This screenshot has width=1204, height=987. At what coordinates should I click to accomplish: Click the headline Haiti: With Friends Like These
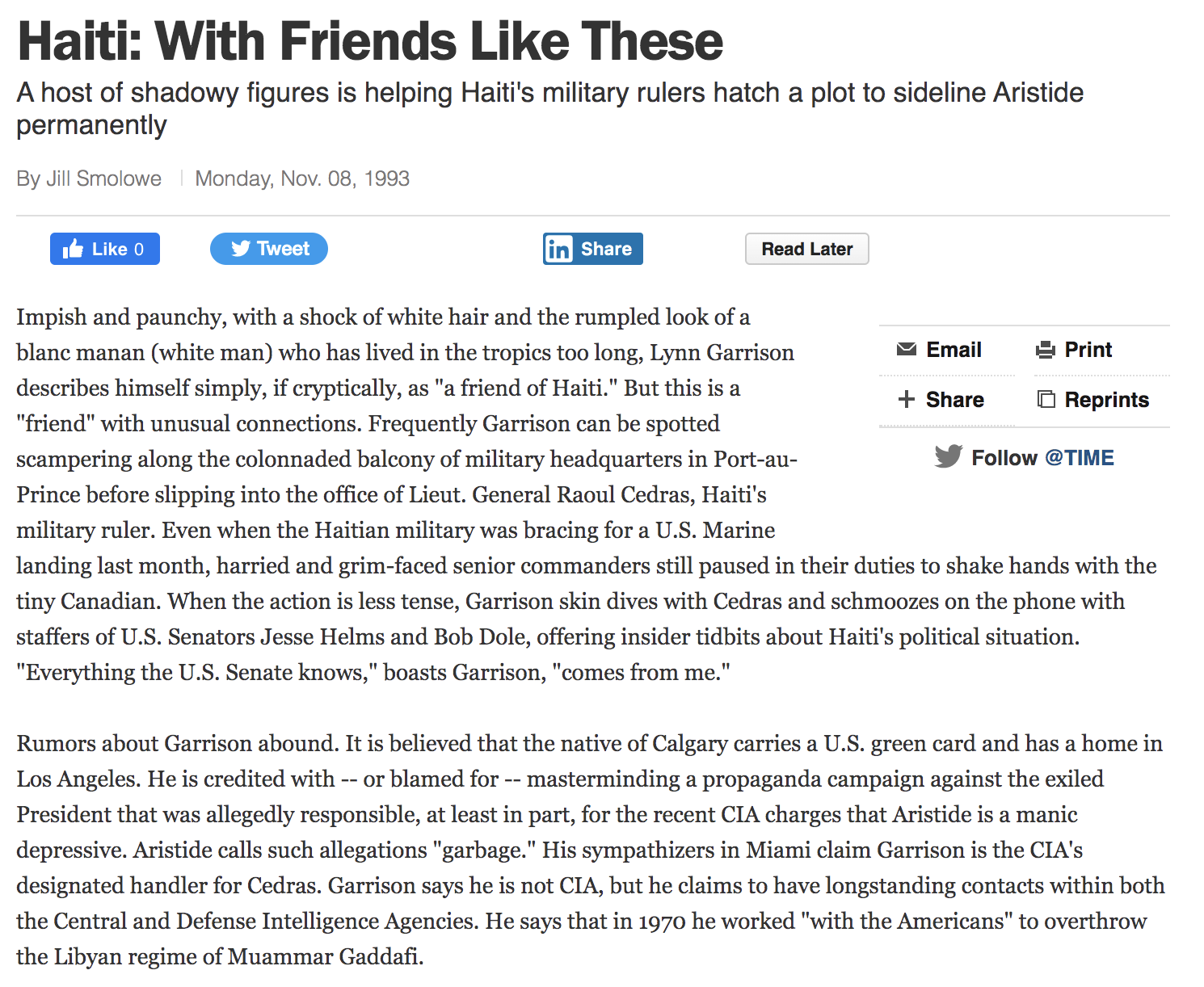pyautogui.click(x=370, y=41)
